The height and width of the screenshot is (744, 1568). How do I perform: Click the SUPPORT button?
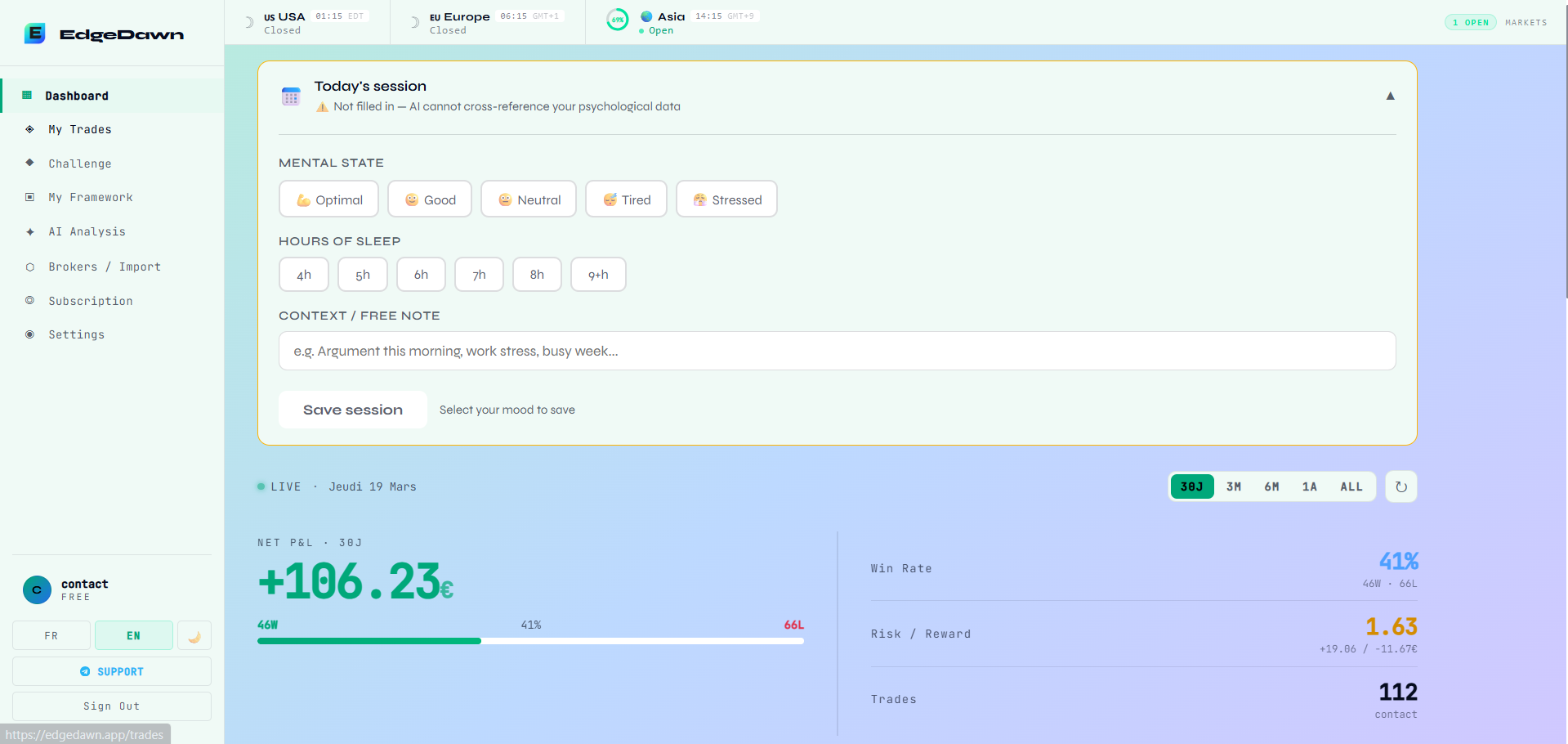click(112, 671)
